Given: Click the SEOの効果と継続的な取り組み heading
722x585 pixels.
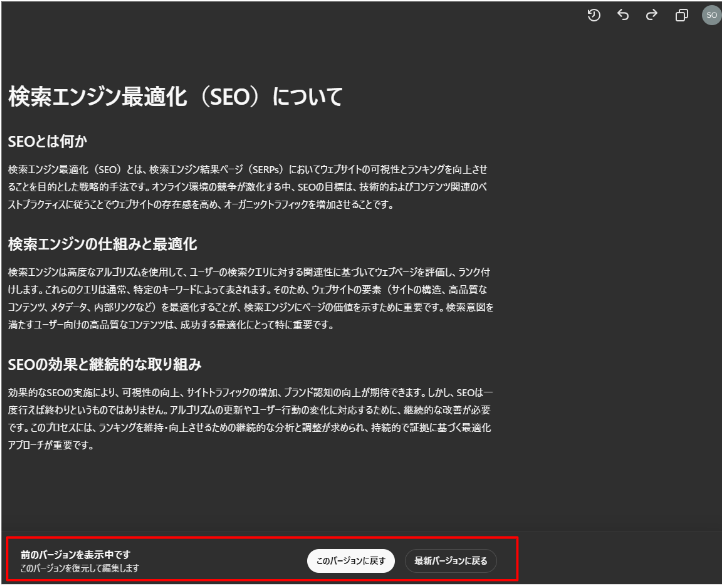Looking at the screenshot, I should click(105, 364).
